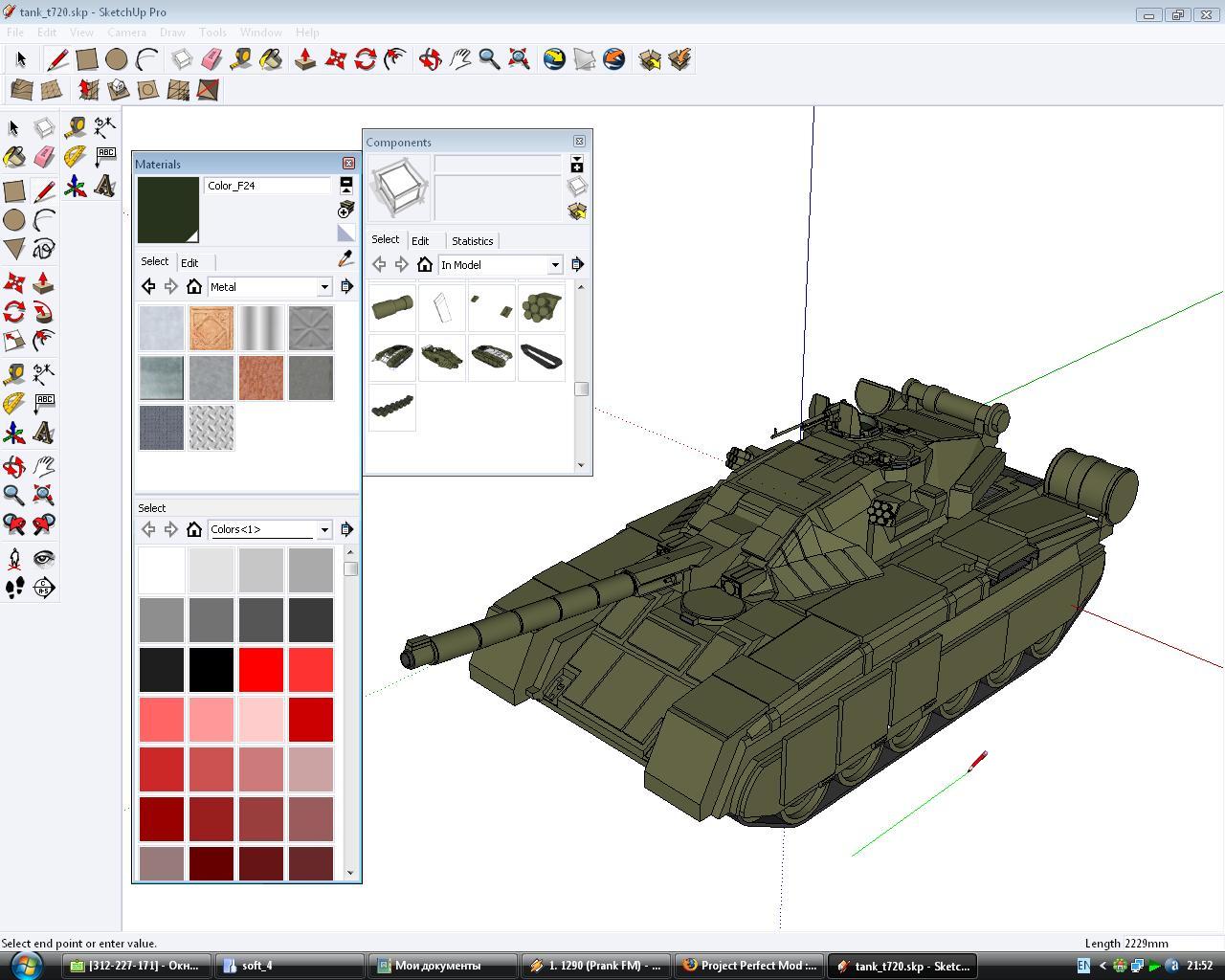Click the Zoom Extents tool in top toolbar
This screenshot has width=1225, height=980.
point(519,59)
